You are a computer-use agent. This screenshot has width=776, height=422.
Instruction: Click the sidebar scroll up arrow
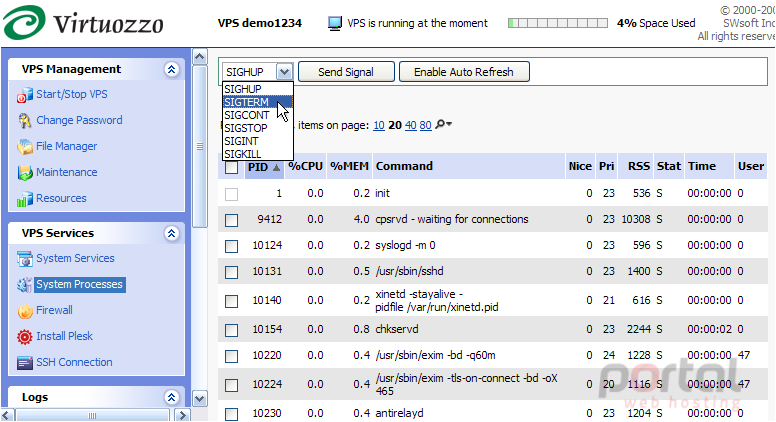pos(199,57)
